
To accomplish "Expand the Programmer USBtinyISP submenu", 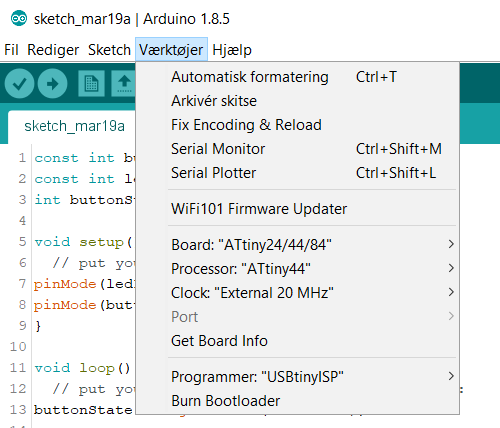I will coord(298,377).
